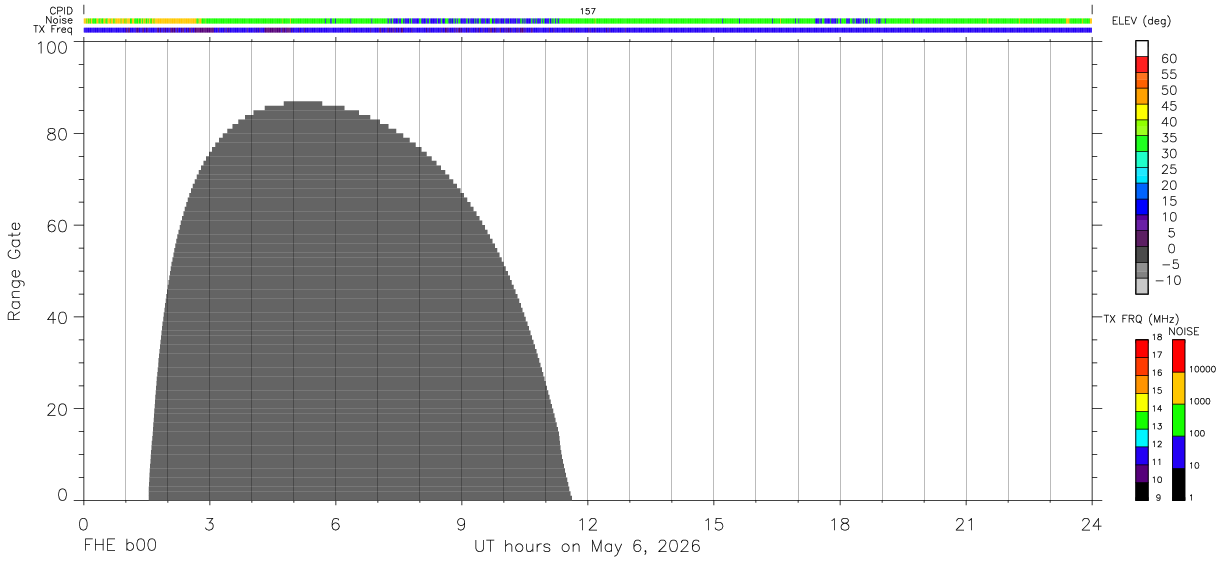Click the x-axis tick label '15'

[x=713, y=524]
